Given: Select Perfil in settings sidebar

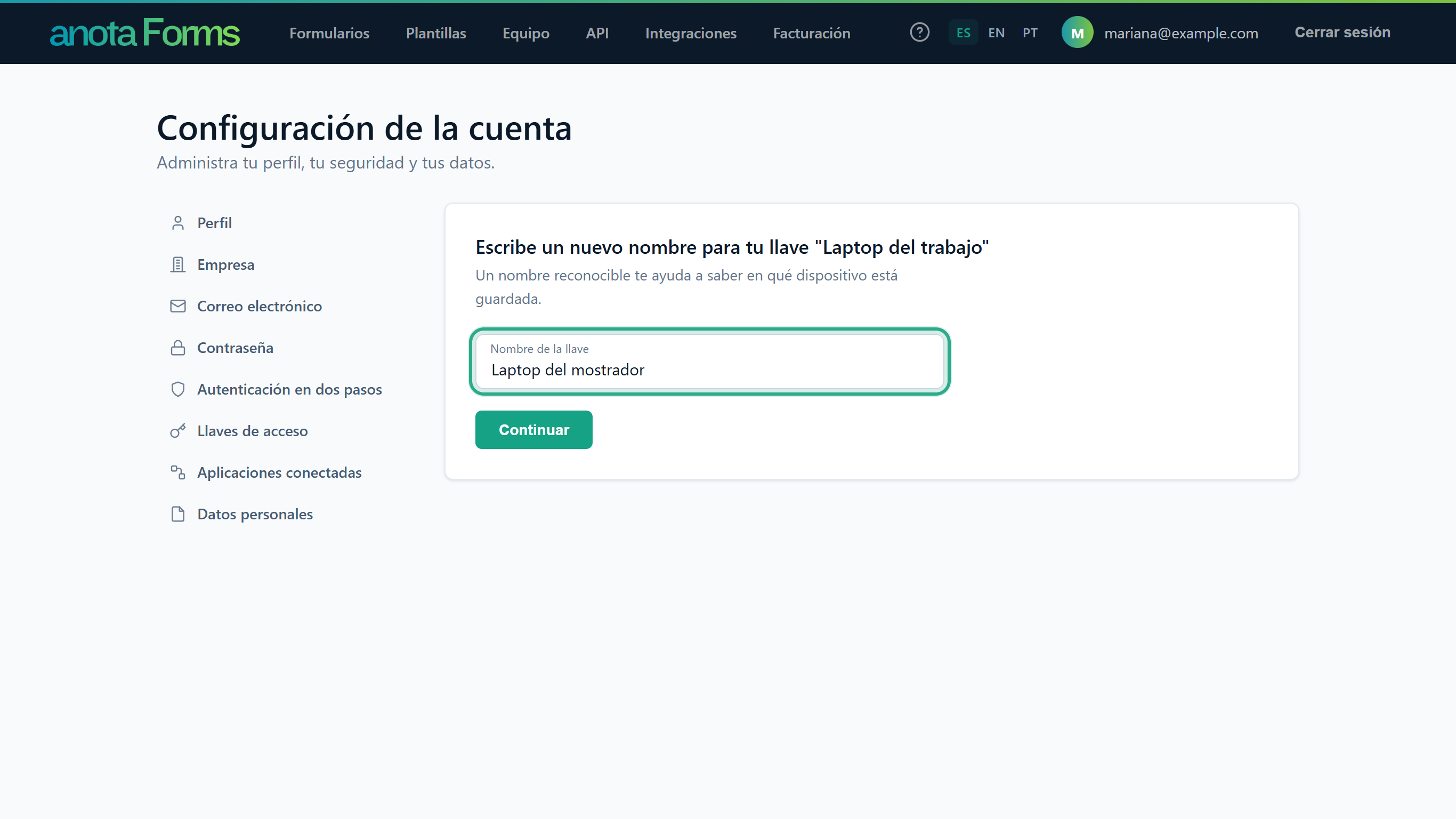Looking at the screenshot, I should coord(214,223).
